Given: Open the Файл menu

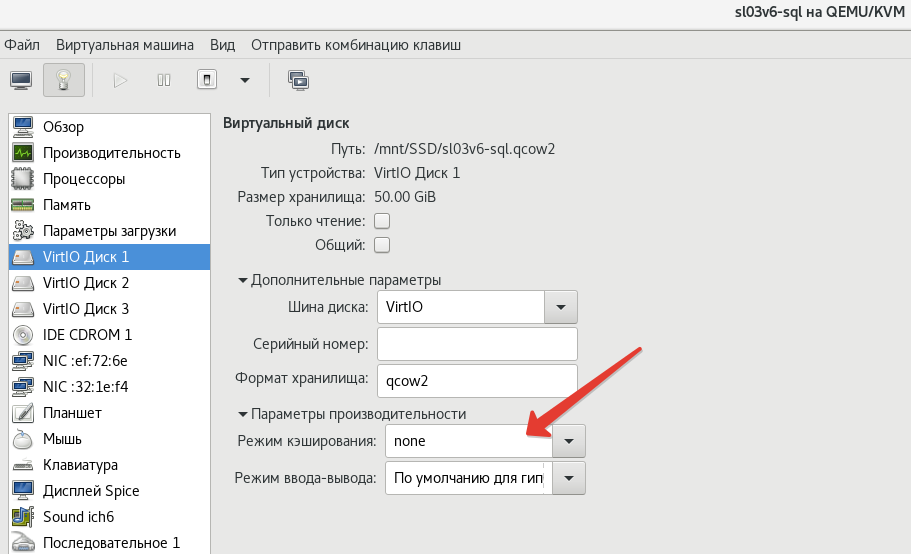Looking at the screenshot, I should 22,45.
